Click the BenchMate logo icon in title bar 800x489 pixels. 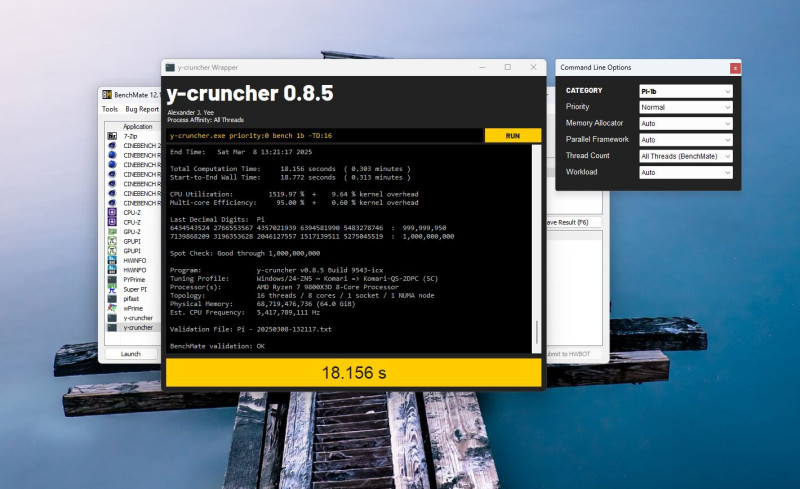107,94
